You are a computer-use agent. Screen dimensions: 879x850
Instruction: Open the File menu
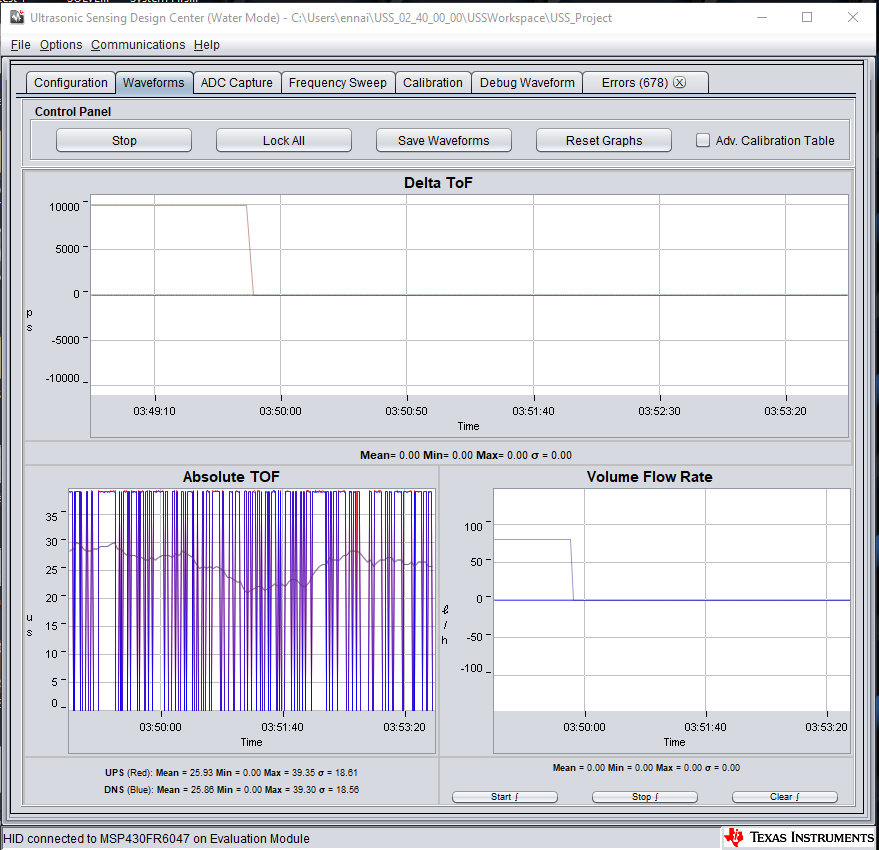point(20,45)
